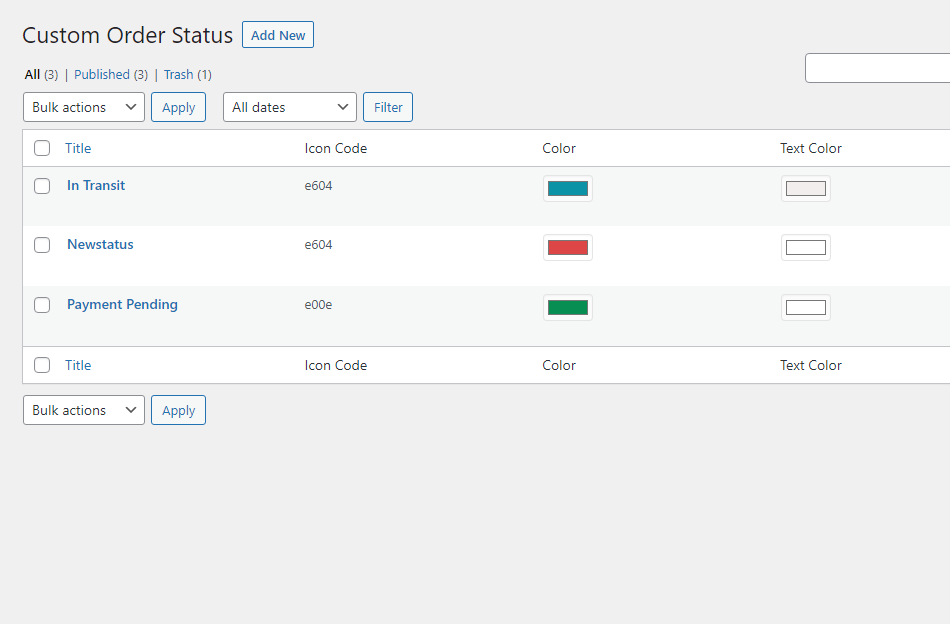
Task: Sort statuses by Title column
Action: (78, 148)
